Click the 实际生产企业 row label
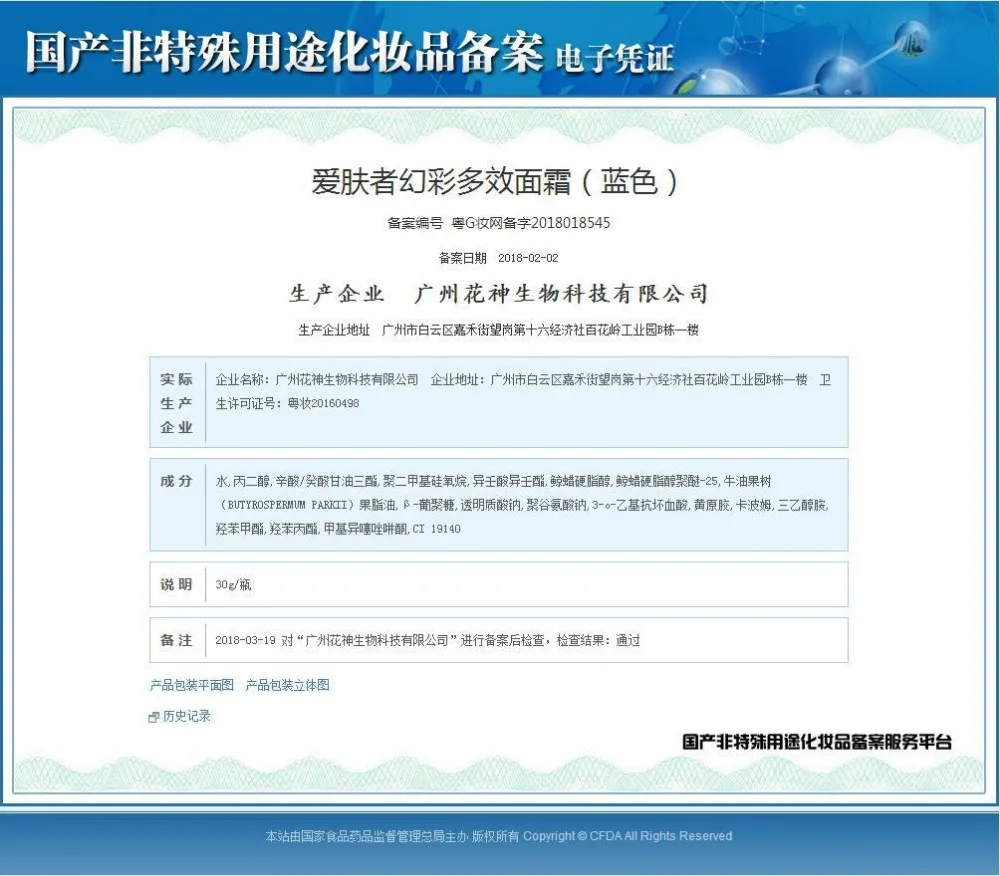The width and height of the screenshot is (1000, 876). click(177, 403)
